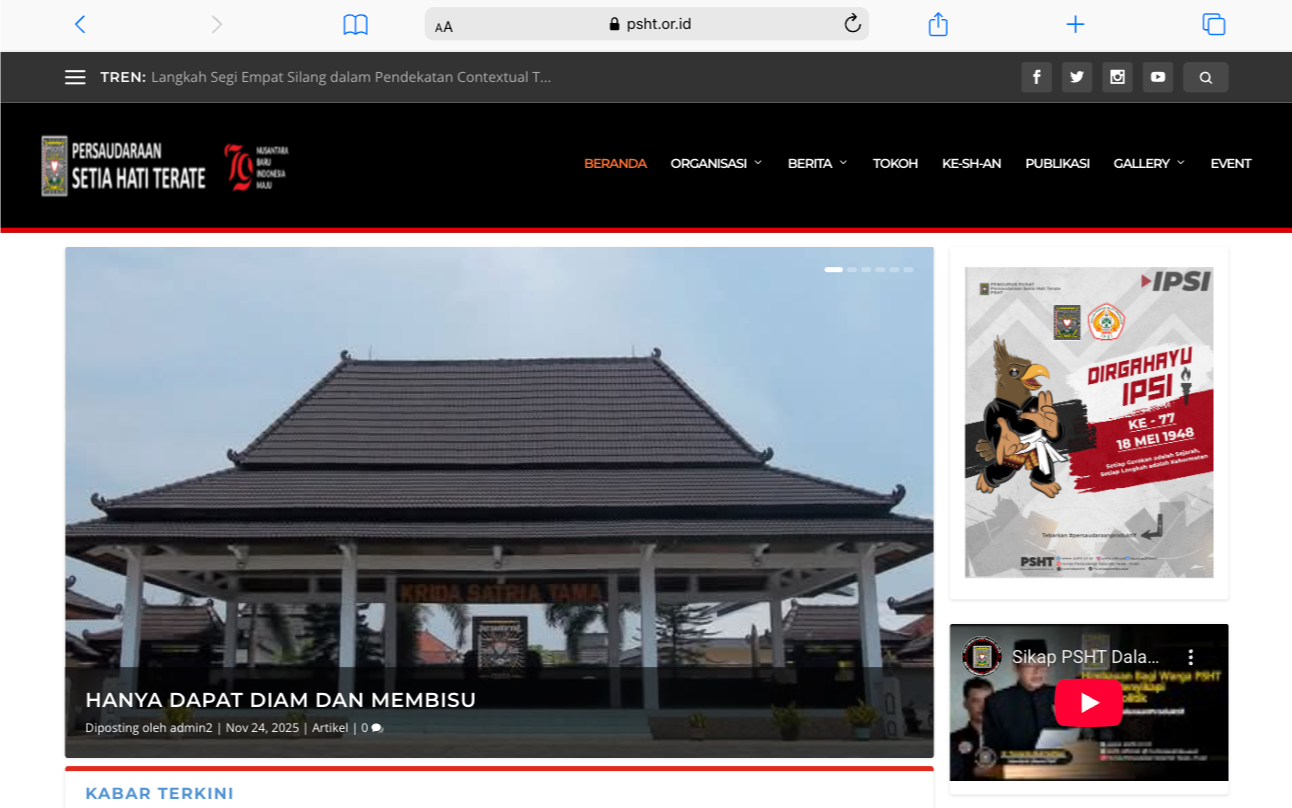
Task: Open the Safari share sheet
Action: tap(937, 24)
